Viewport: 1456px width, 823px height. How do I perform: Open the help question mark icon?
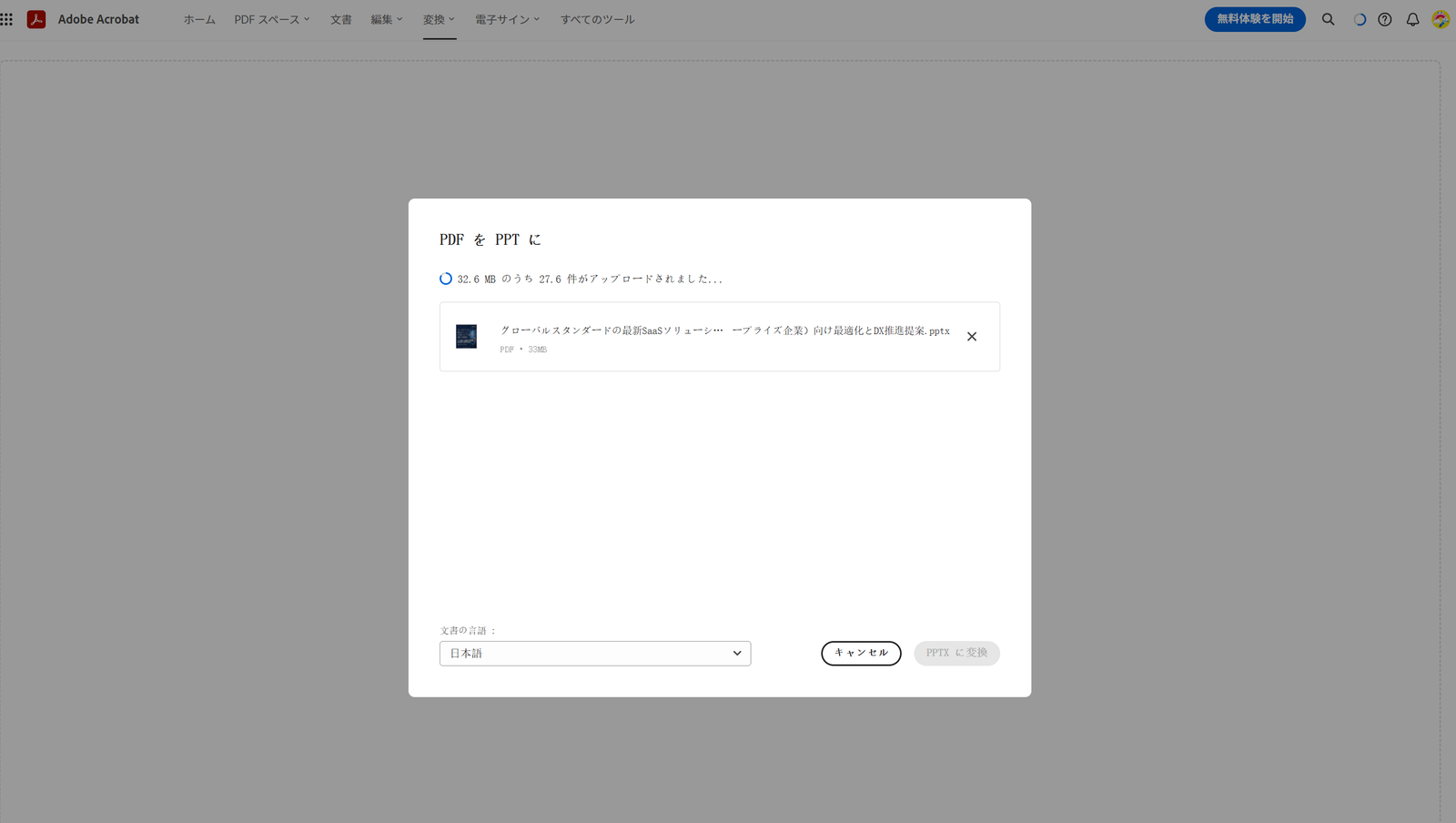pos(1385,19)
